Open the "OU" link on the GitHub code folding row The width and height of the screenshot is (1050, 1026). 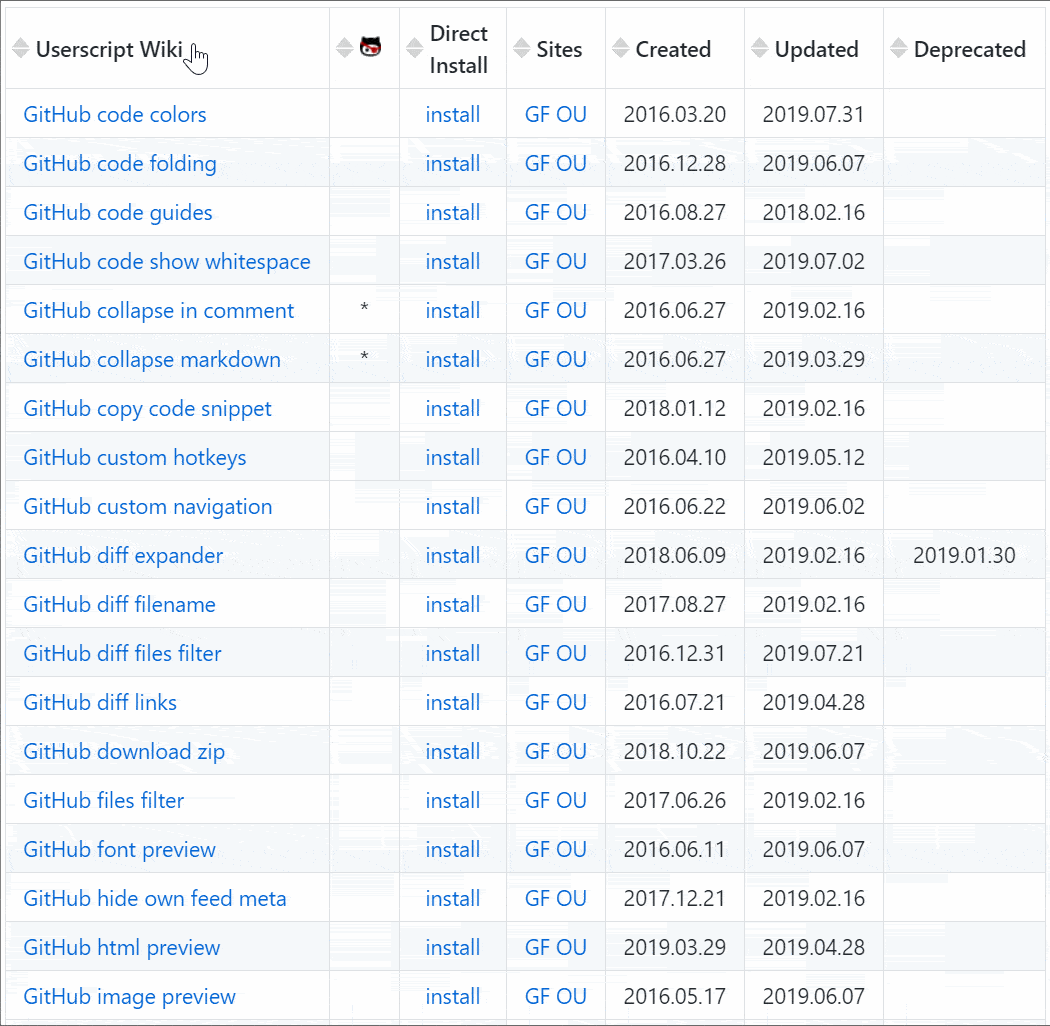click(572, 163)
